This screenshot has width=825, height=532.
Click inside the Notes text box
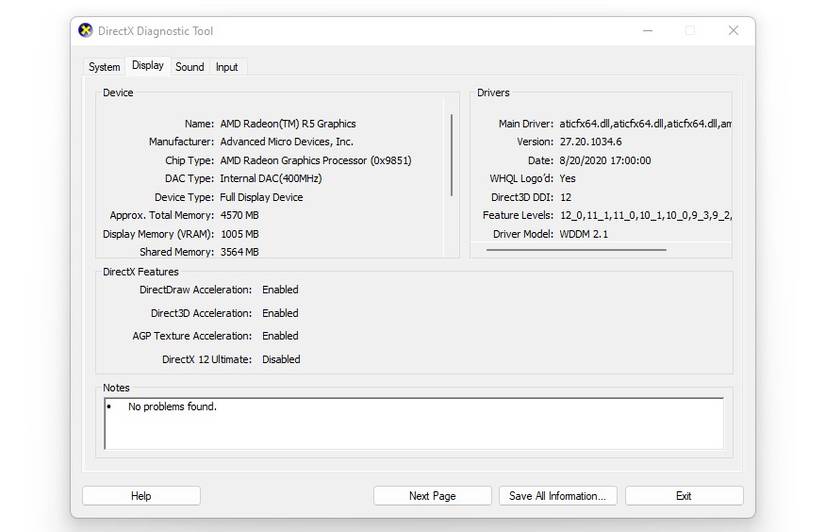[x=414, y=424]
